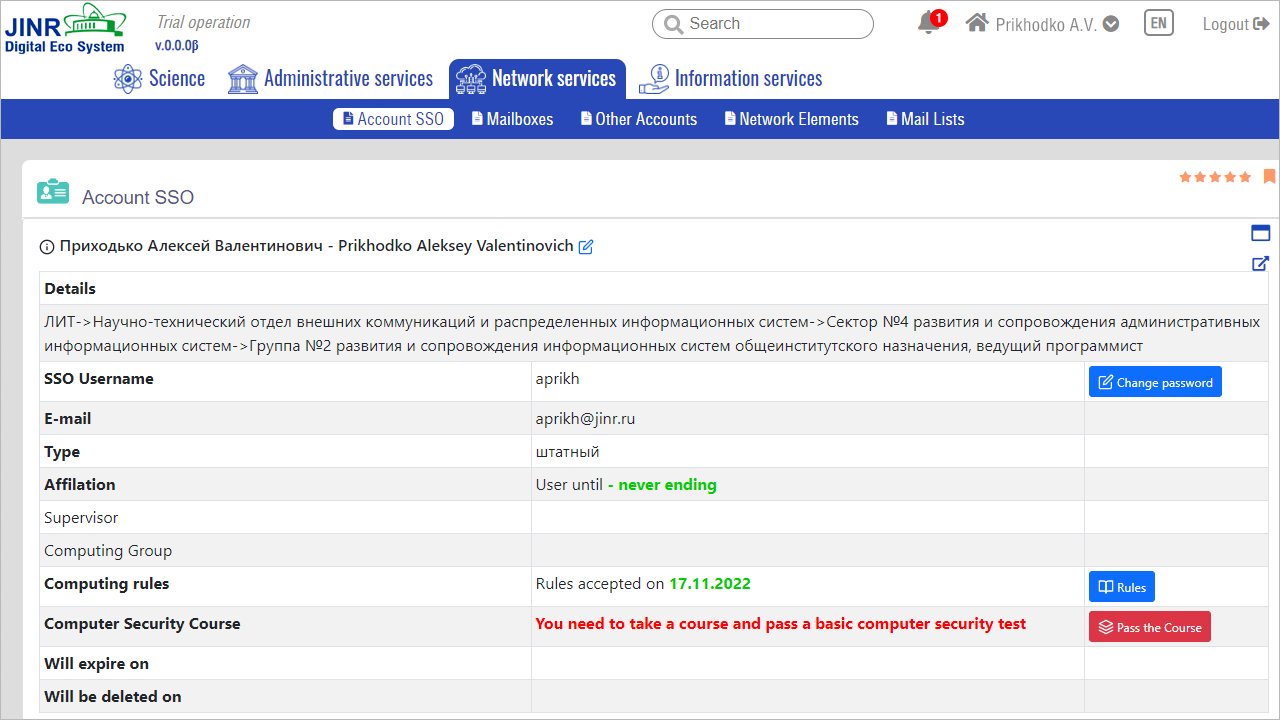Click the notification bell icon
Image resolution: width=1280 pixels, height=720 pixels.
(928, 24)
